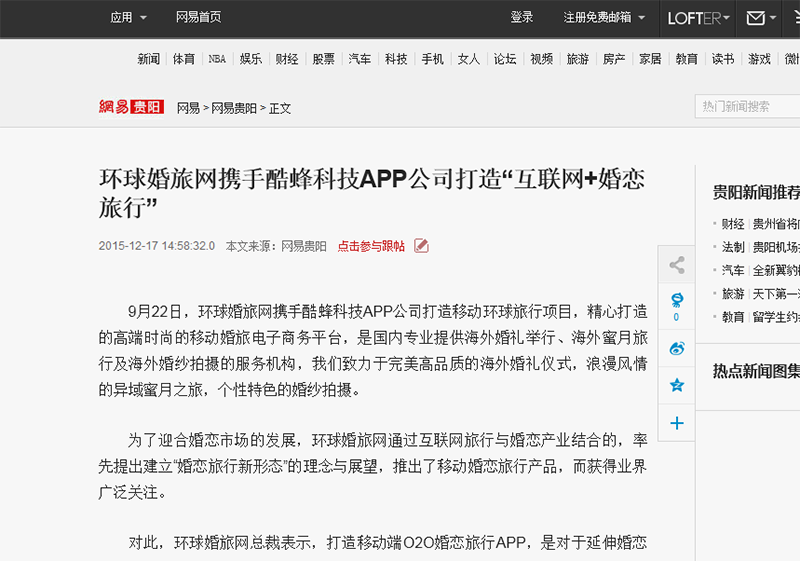The width and height of the screenshot is (800, 561).
Task: Click the article headline 环球婚旅网携手酷蜂科技
Action: 372,193
